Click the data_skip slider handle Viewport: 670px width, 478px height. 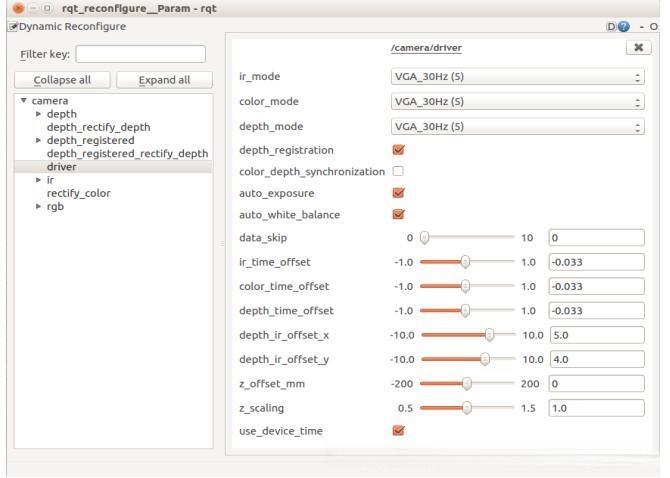tap(424, 238)
